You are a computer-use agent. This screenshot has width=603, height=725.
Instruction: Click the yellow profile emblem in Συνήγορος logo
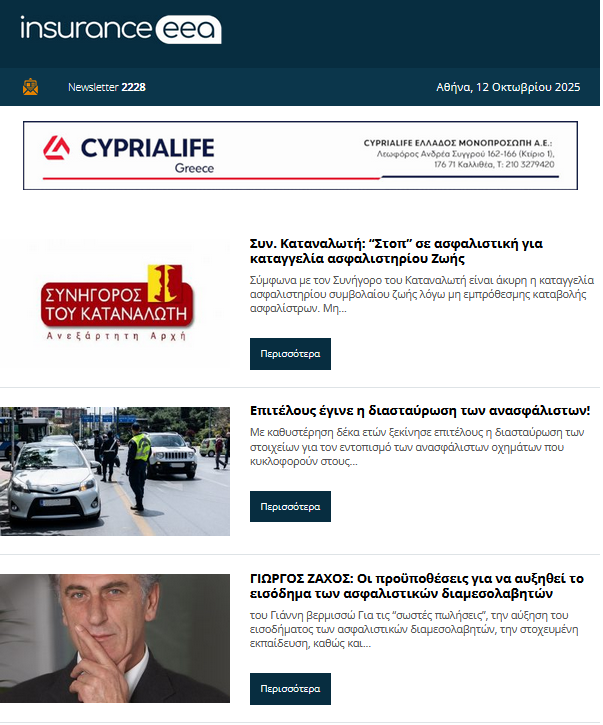[x=166, y=283]
